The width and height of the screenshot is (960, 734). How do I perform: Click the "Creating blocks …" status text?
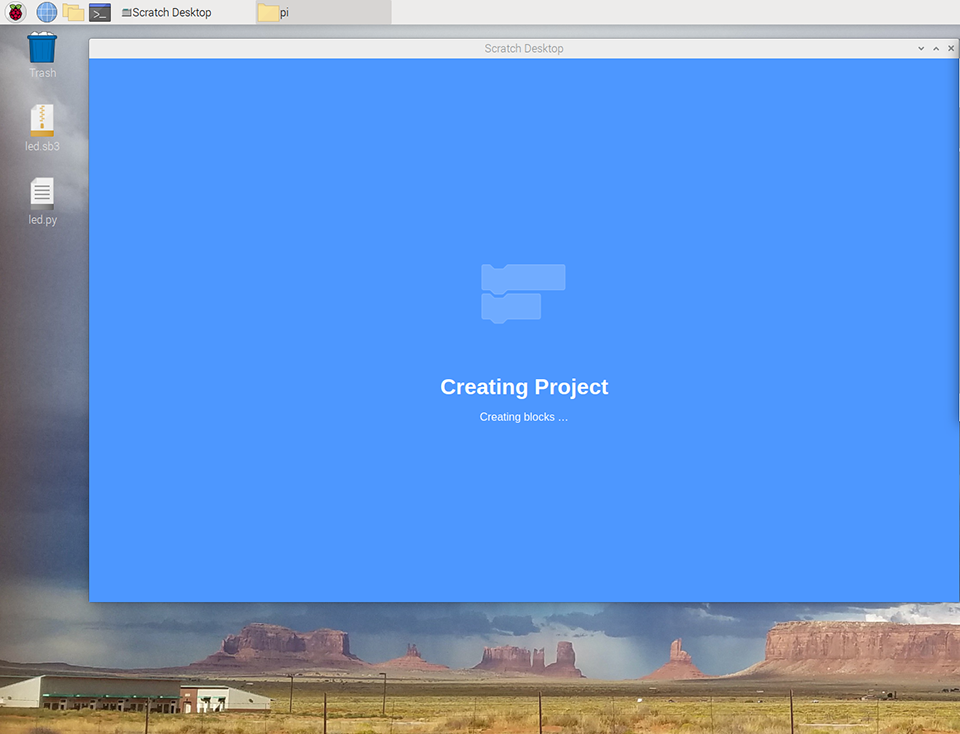[523, 417]
